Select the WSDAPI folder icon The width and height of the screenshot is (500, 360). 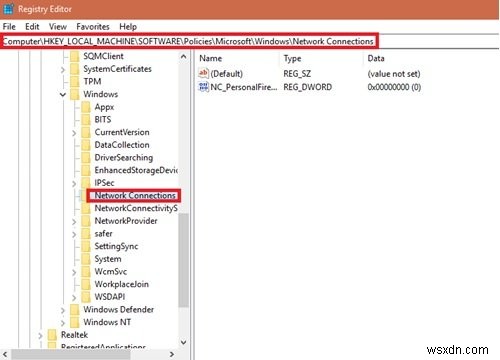click(x=86, y=297)
